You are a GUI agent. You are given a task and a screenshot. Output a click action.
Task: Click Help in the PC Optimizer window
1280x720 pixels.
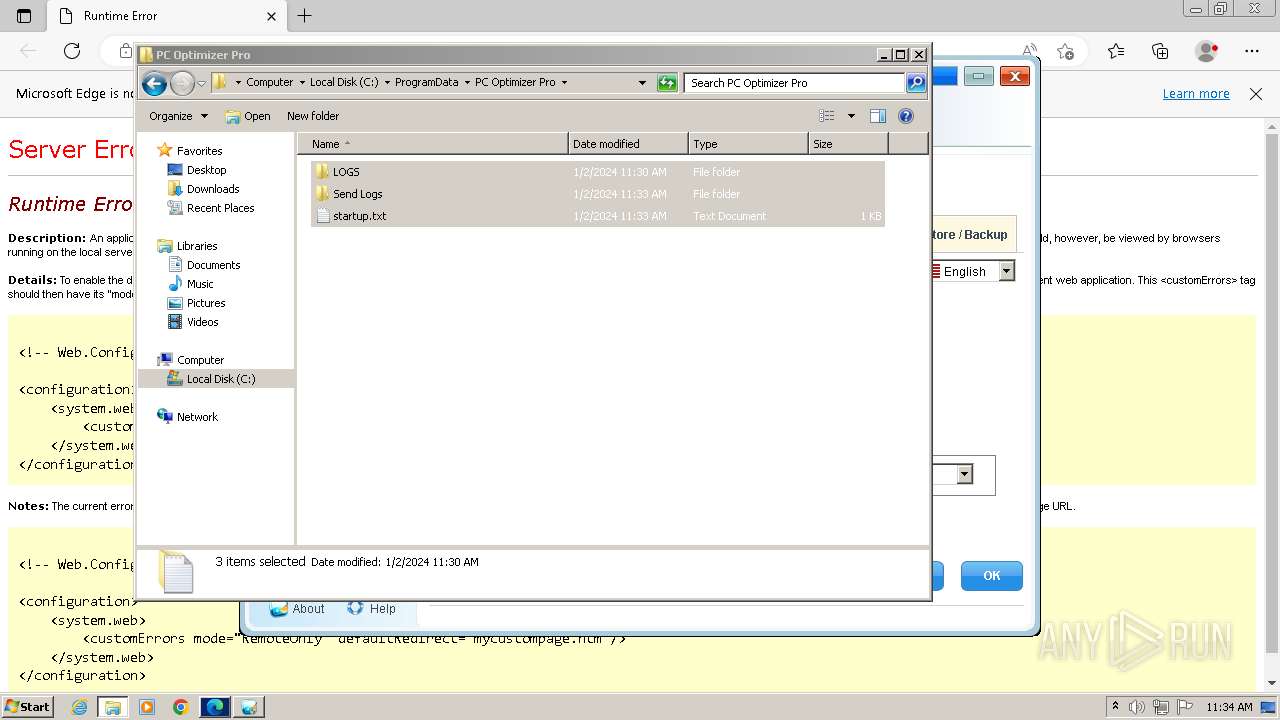371,609
